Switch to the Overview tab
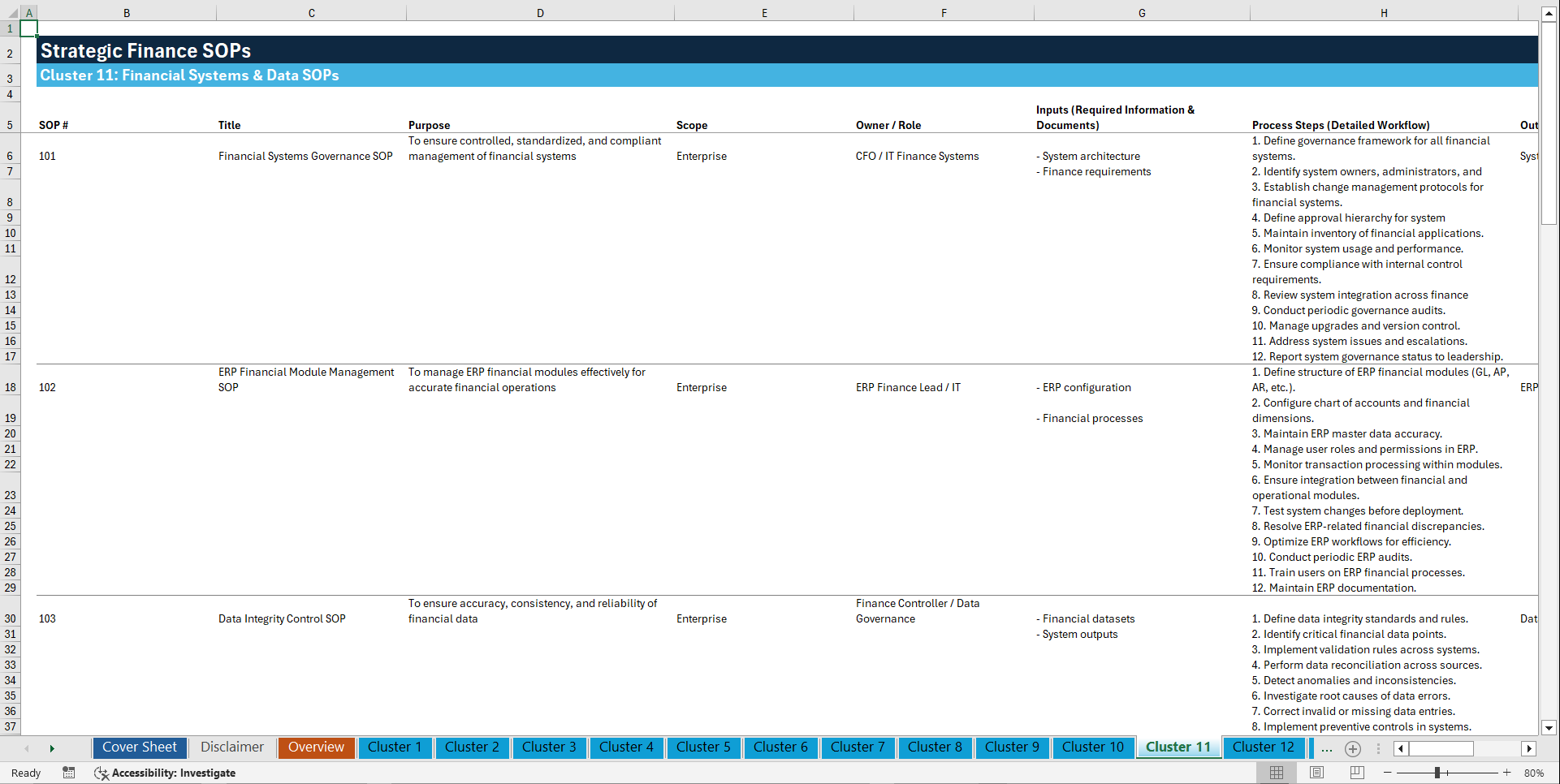Image resolution: width=1560 pixels, height=784 pixels. point(316,747)
